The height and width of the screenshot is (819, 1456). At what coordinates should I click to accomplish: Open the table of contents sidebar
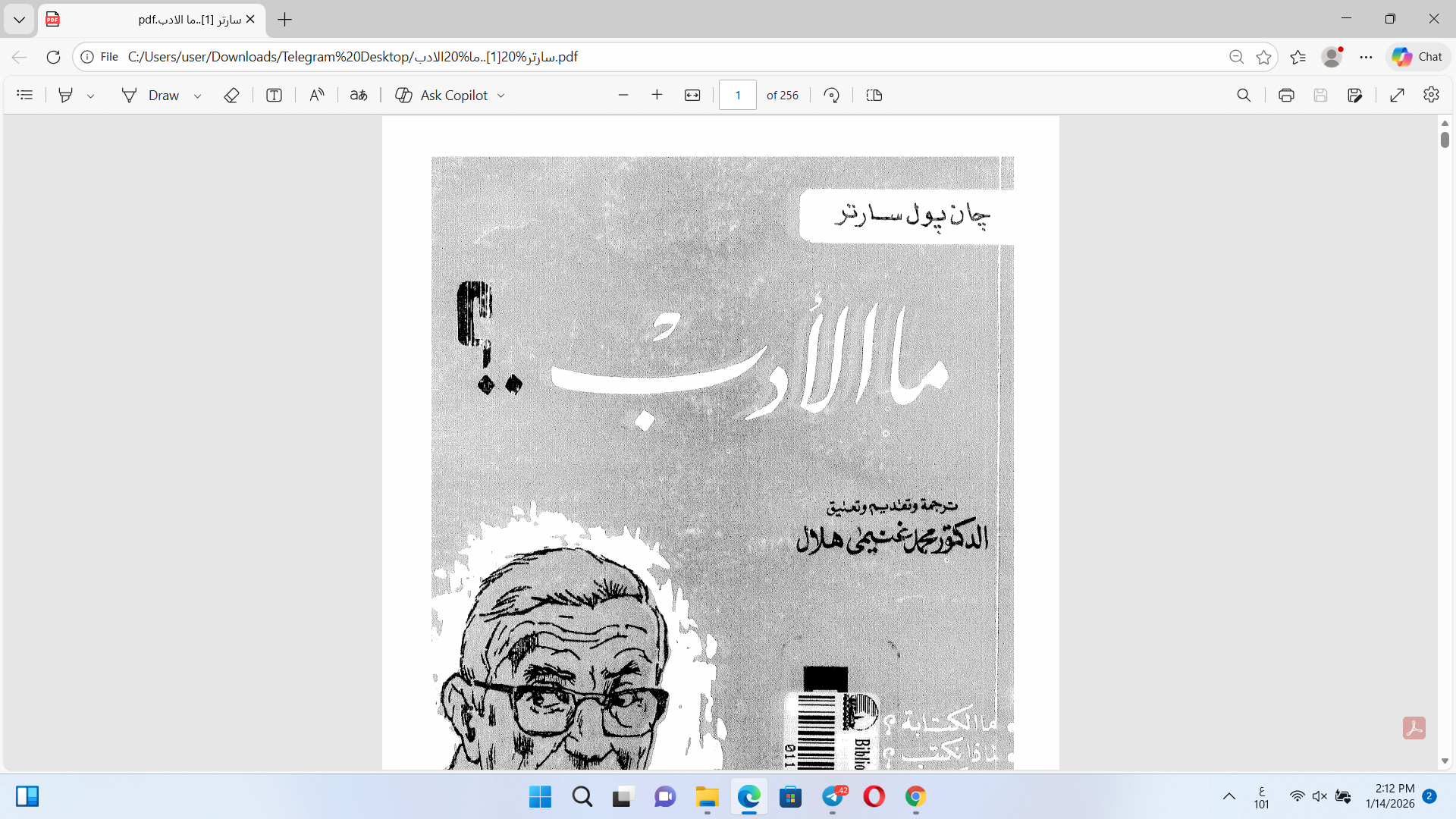click(x=25, y=95)
